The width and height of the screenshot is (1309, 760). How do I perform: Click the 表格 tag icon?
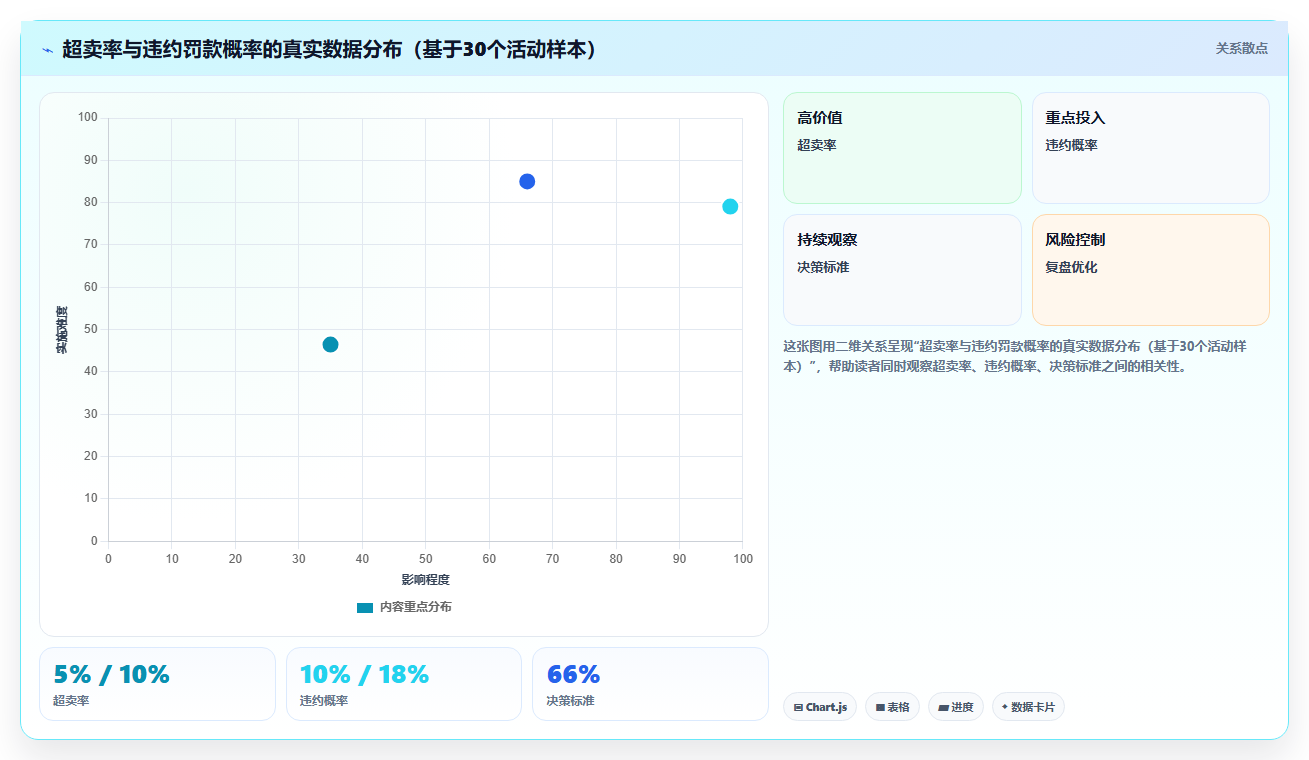880,708
